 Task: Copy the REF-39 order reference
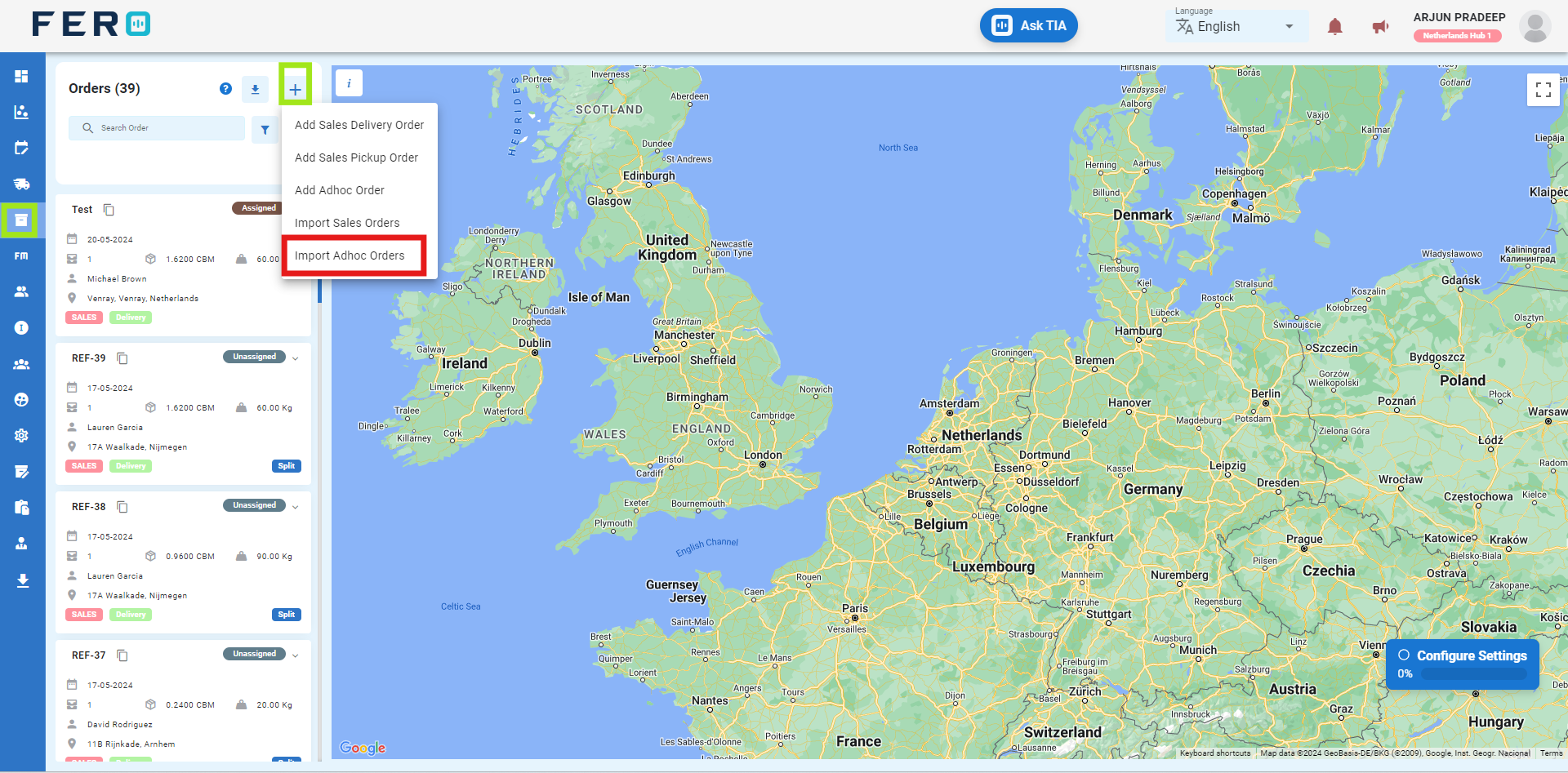pos(122,358)
